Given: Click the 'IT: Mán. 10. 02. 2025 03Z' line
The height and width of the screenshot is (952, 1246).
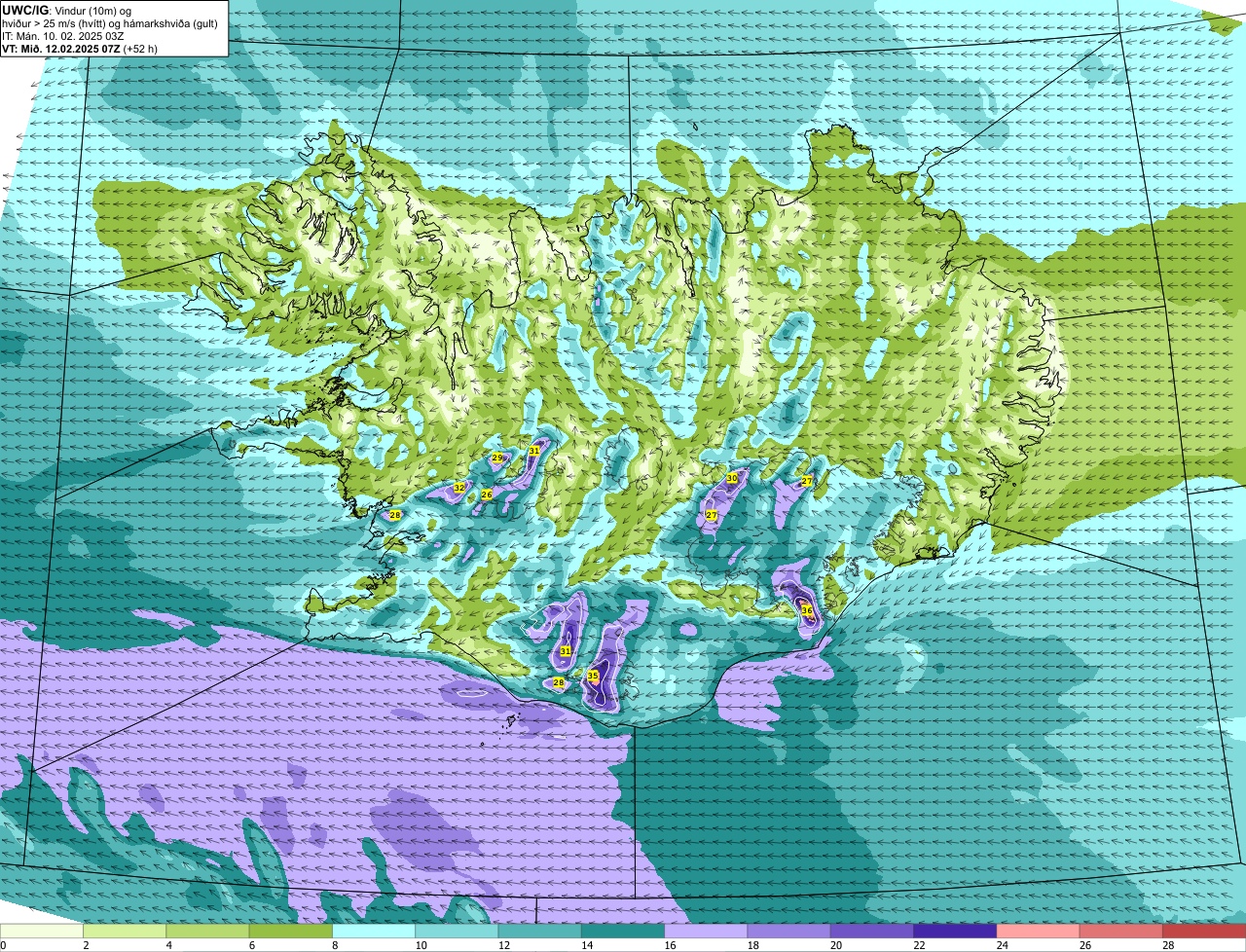Looking at the screenshot, I should pos(63,36).
